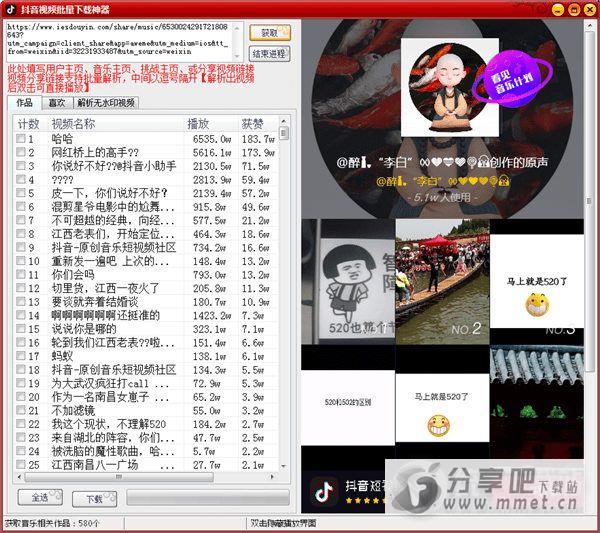Click the horizontal list scrollbar thumb
Image resolution: width=600 pixels, height=533 pixels.
point(119,477)
